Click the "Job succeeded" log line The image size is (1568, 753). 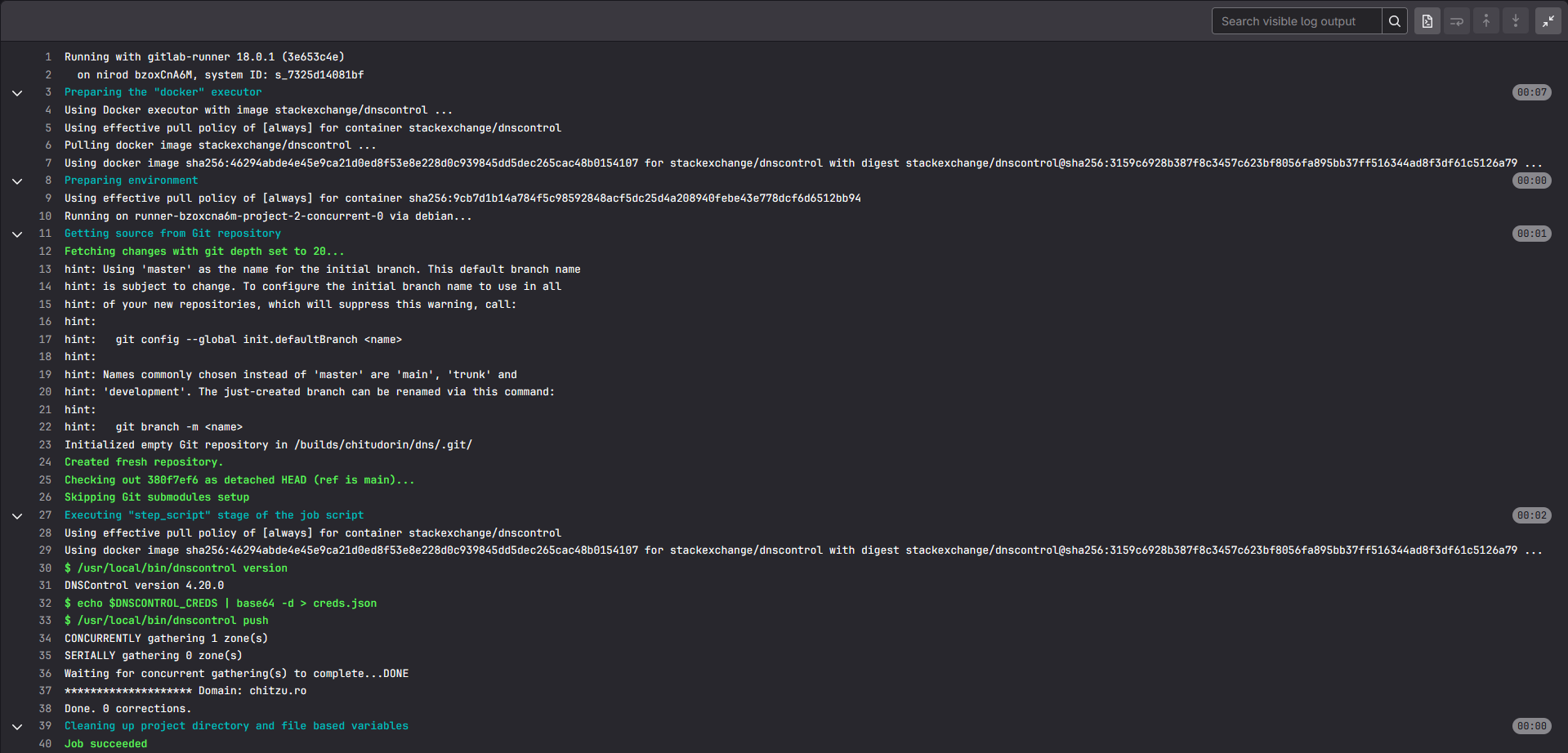(x=106, y=744)
